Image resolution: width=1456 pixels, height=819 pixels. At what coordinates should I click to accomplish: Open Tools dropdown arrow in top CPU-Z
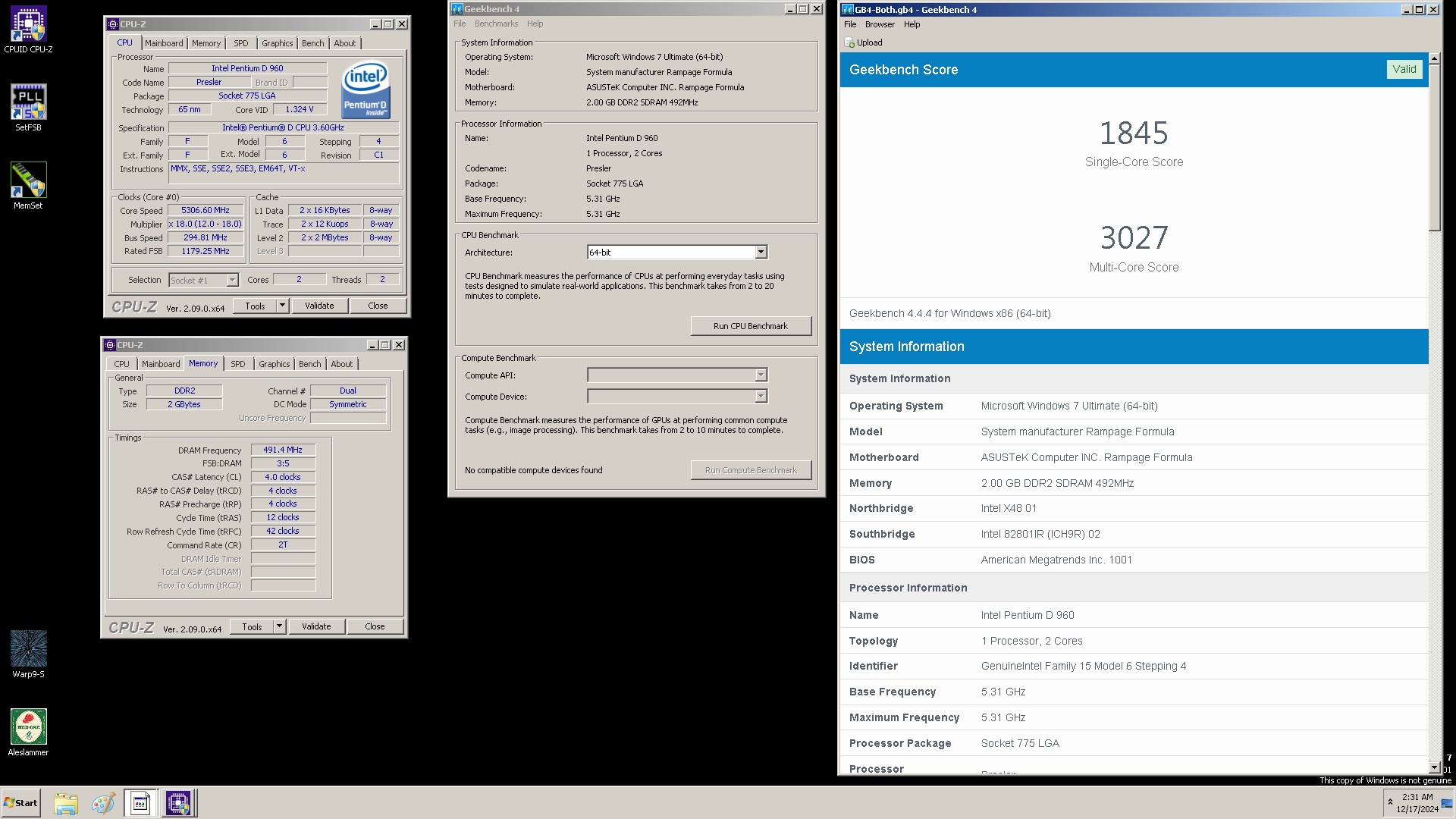click(282, 306)
